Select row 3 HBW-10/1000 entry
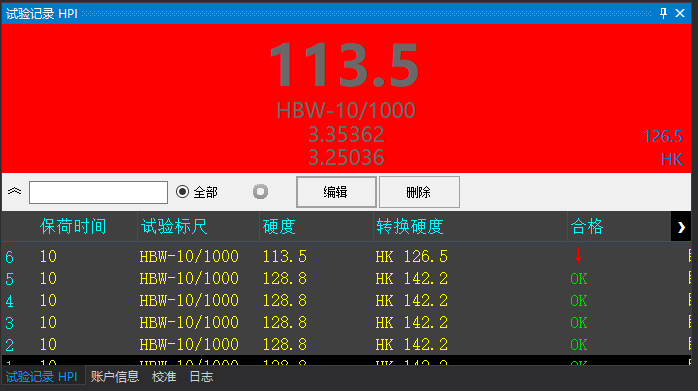Image resolution: width=698 pixels, height=391 pixels. click(x=189, y=322)
